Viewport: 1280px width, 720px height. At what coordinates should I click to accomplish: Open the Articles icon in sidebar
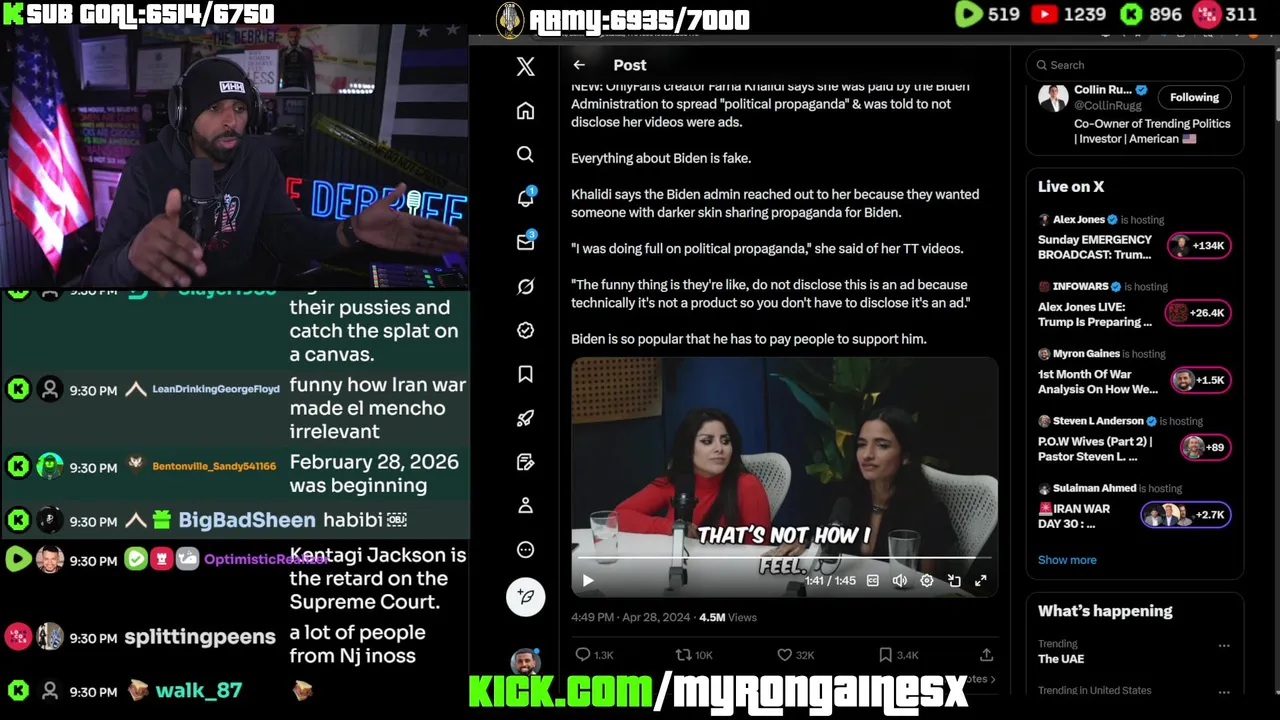click(x=525, y=462)
